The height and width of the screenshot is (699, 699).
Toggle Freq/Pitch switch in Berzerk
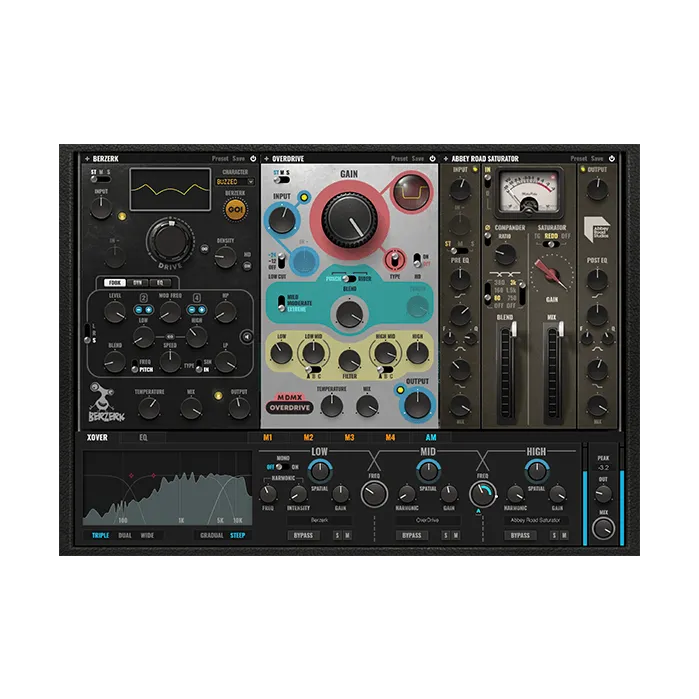point(135,366)
